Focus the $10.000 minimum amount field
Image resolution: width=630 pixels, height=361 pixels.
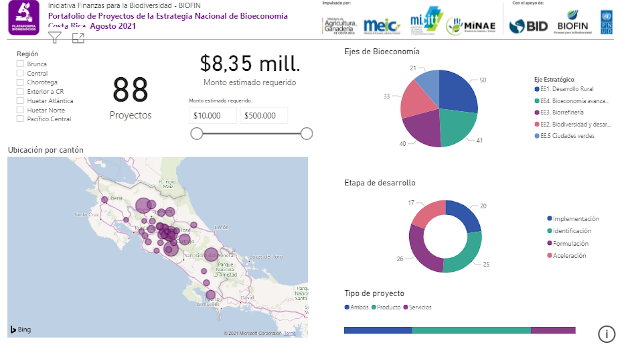point(213,115)
